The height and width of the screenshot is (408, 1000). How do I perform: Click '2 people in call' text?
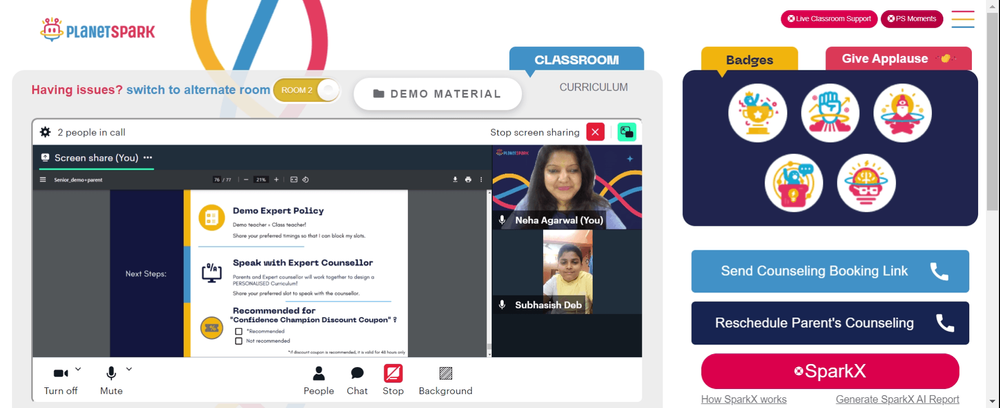coord(91,133)
